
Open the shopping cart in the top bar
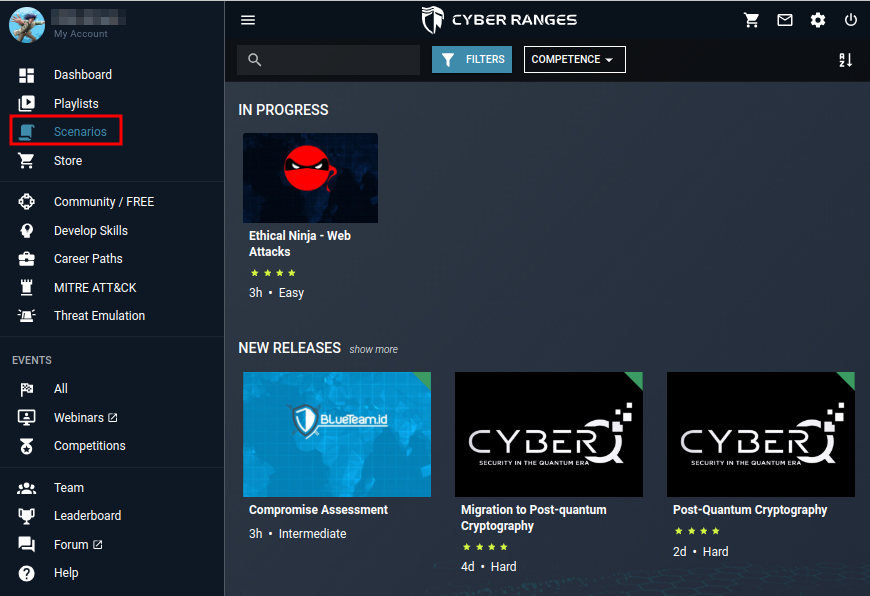(x=752, y=20)
